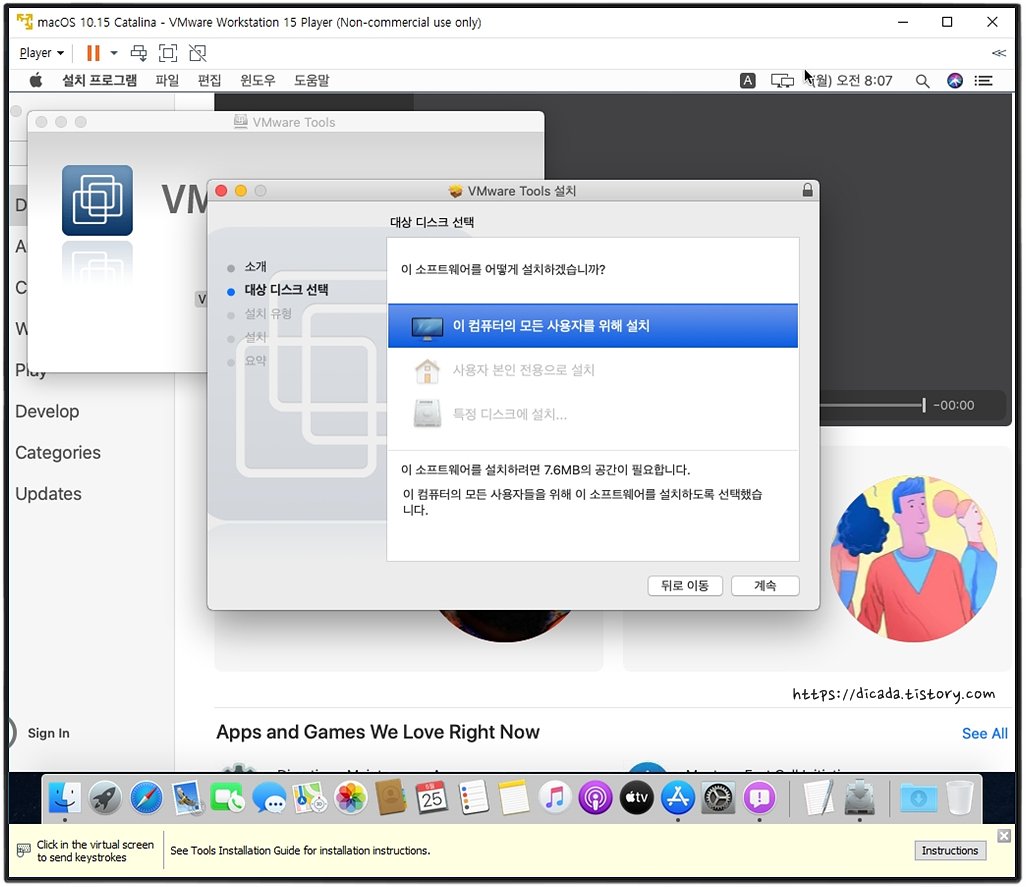Open the 도움말 menu
1026x887 pixels.
(311, 80)
